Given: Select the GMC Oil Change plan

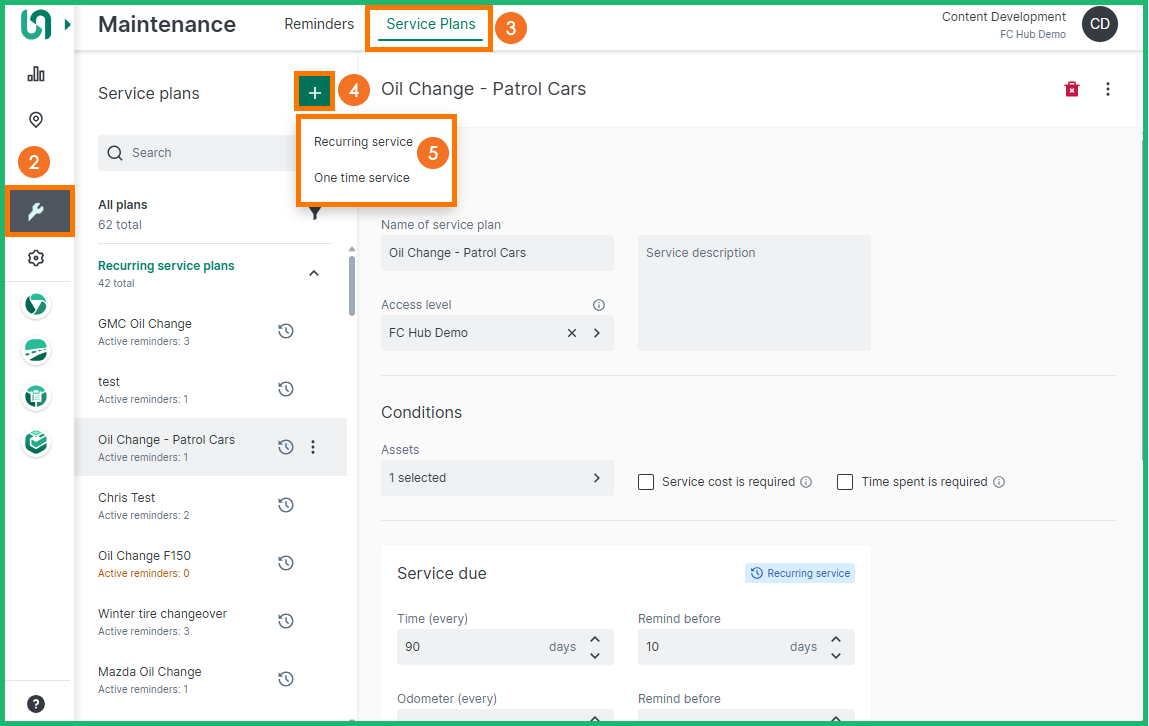Looking at the screenshot, I should 145,324.
